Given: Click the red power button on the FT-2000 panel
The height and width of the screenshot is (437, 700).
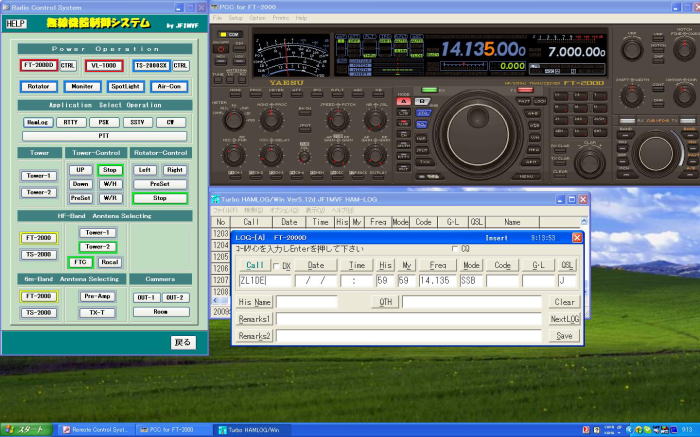Looking at the screenshot, I should click(x=221, y=49).
